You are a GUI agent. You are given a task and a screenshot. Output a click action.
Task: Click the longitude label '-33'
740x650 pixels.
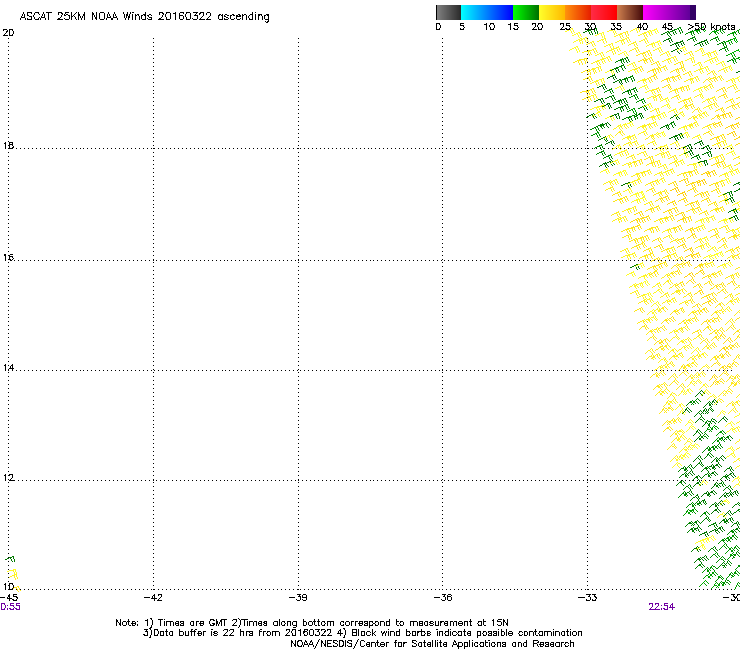click(x=588, y=598)
